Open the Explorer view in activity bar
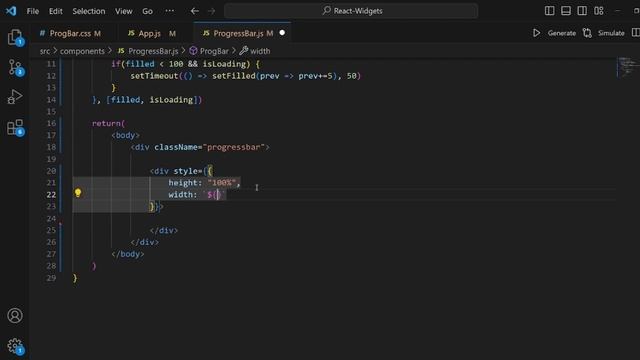640x360 pixels. [15, 37]
